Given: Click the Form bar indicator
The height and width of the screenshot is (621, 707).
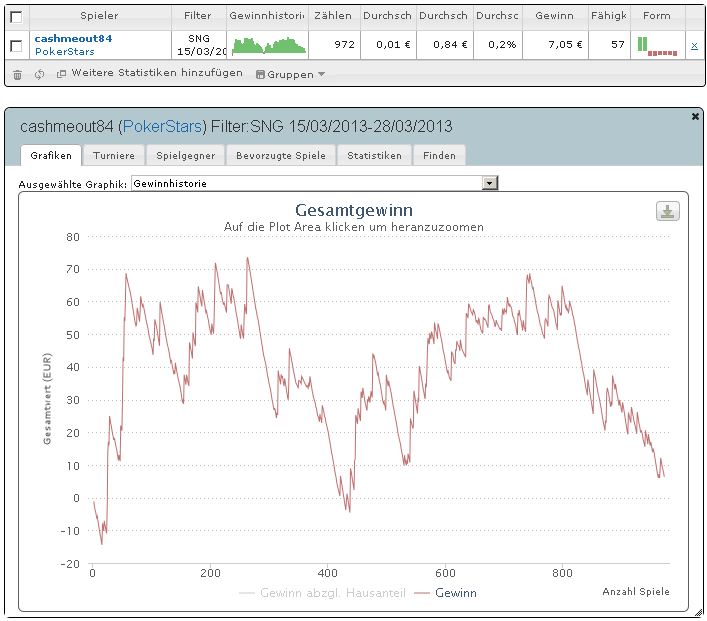Looking at the screenshot, I should [657, 46].
